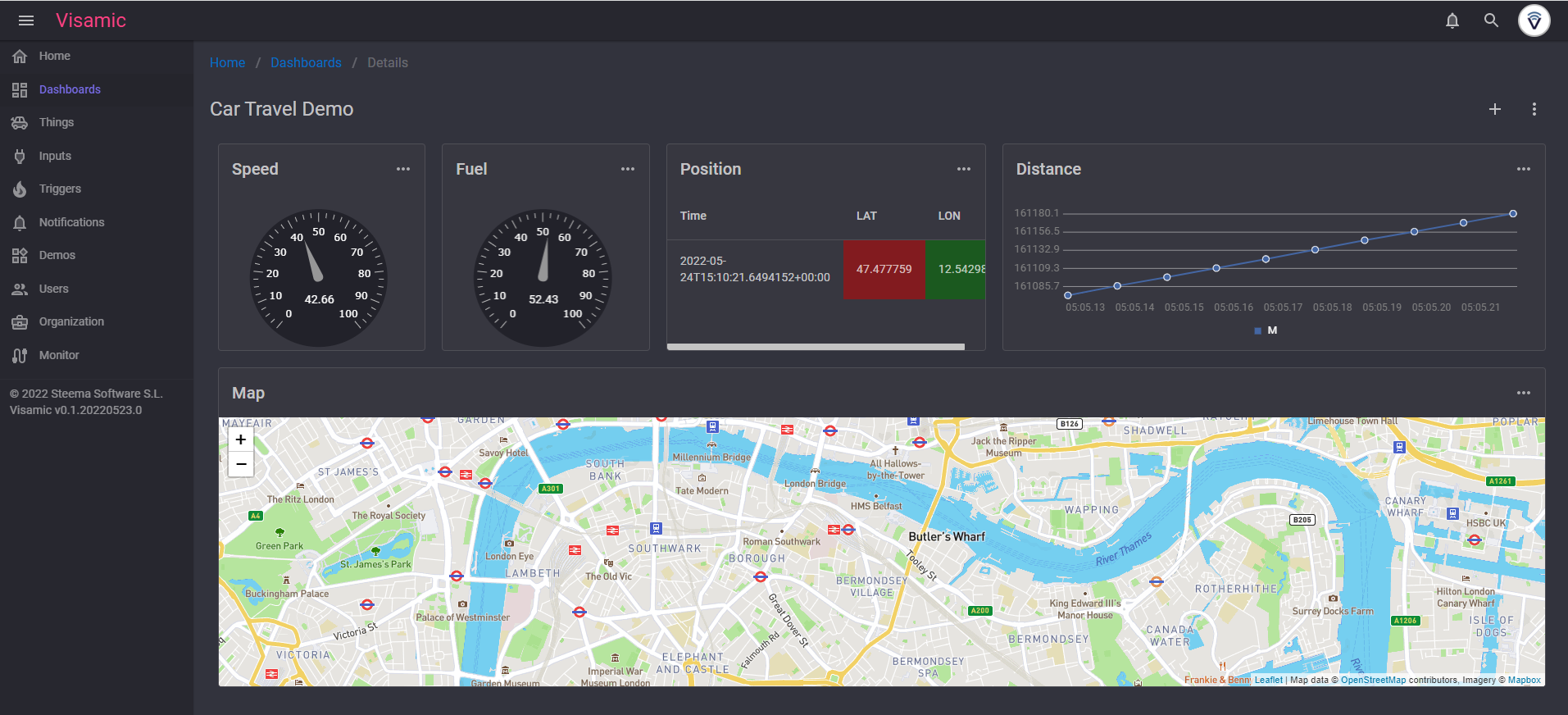This screenshot has width=1568, height=715.
Task: Open dashboard vertical dots menu
Action: point(1534,109)
